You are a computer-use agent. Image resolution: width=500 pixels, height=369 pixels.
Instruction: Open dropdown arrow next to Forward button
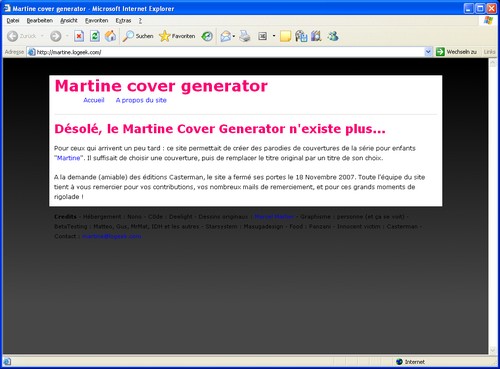click(67, 36)
